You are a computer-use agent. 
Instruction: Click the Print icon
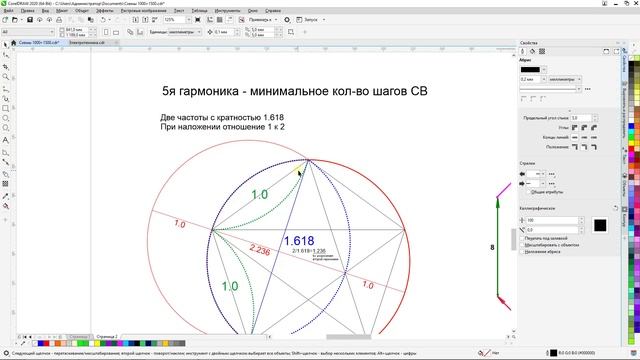[59, 20]
